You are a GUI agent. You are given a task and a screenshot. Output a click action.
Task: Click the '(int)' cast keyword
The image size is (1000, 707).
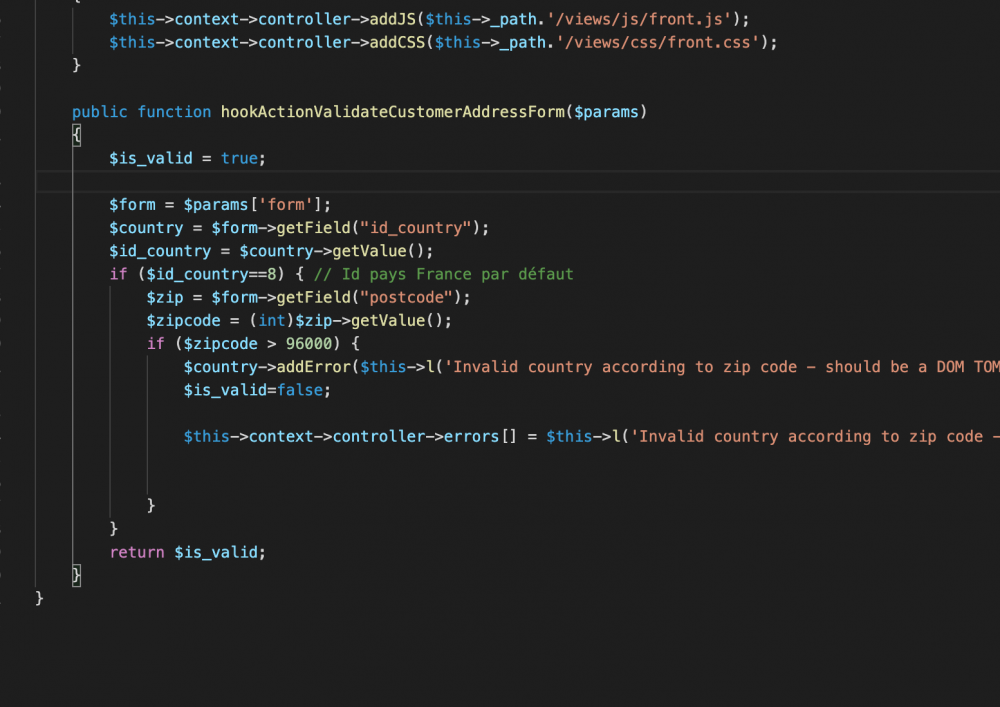tap(272, 321)
